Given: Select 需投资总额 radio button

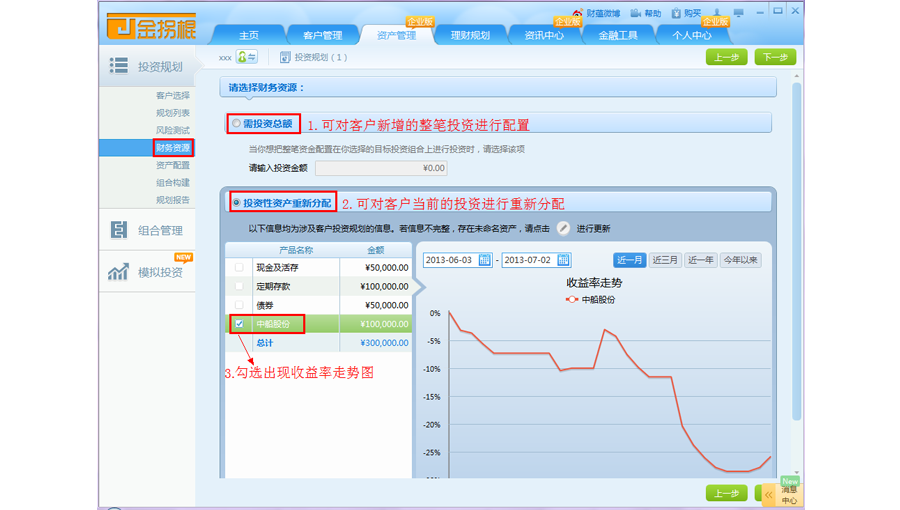Looking at the screenshot, I should click(237, 124).
